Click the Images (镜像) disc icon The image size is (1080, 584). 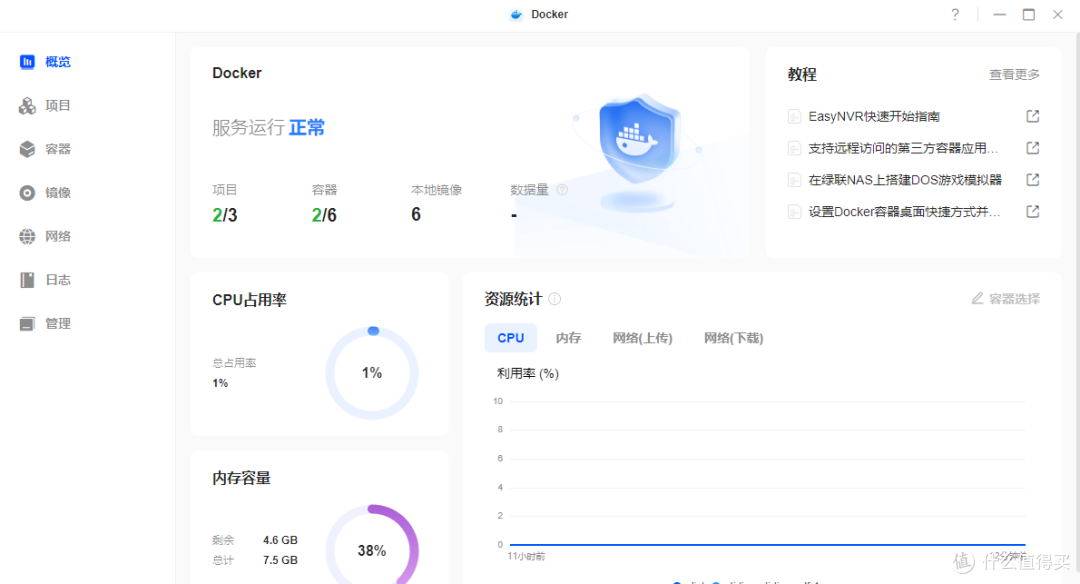27,193
